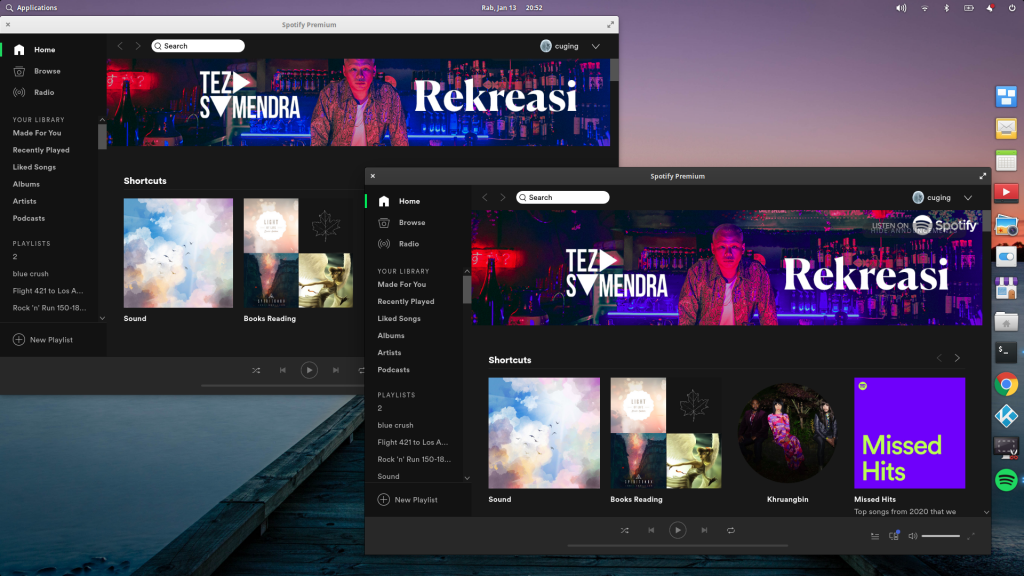1024x576 pixels.
Task: Click the playback progress bar in front window
Action: (x=677, y=546)
